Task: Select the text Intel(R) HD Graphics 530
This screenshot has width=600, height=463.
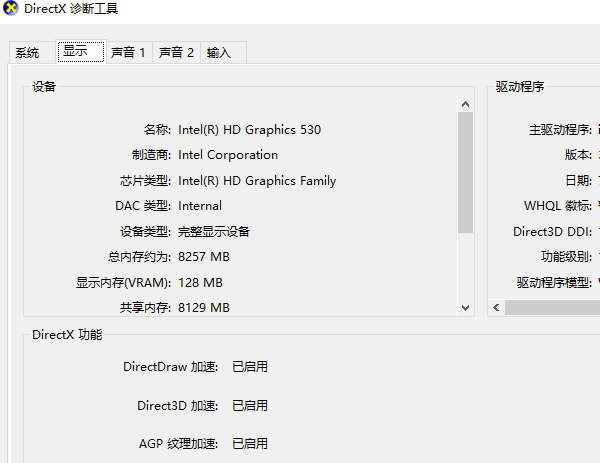Action: [x=249, y=130]
